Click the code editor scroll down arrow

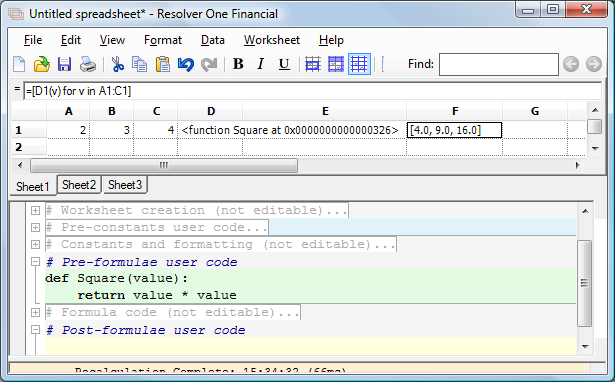coord(585,347)
